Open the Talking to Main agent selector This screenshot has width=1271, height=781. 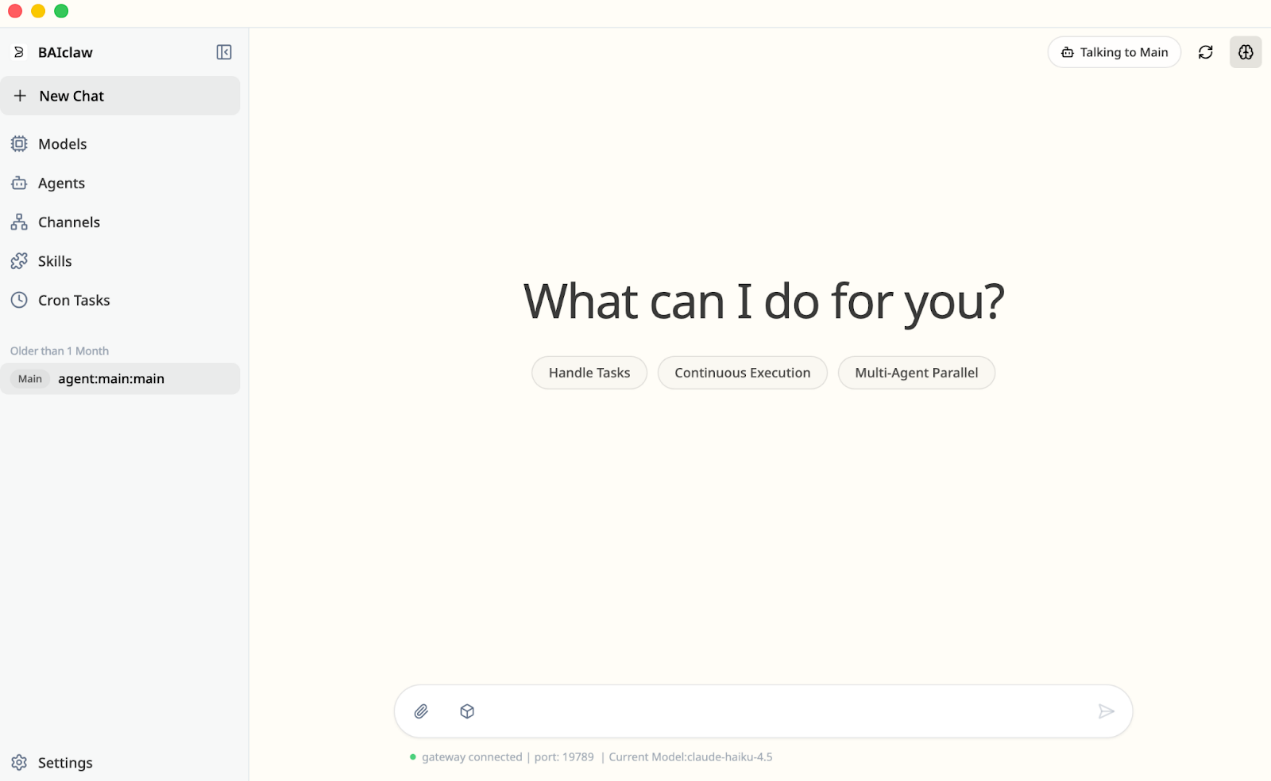click(x=1114, y=52)
